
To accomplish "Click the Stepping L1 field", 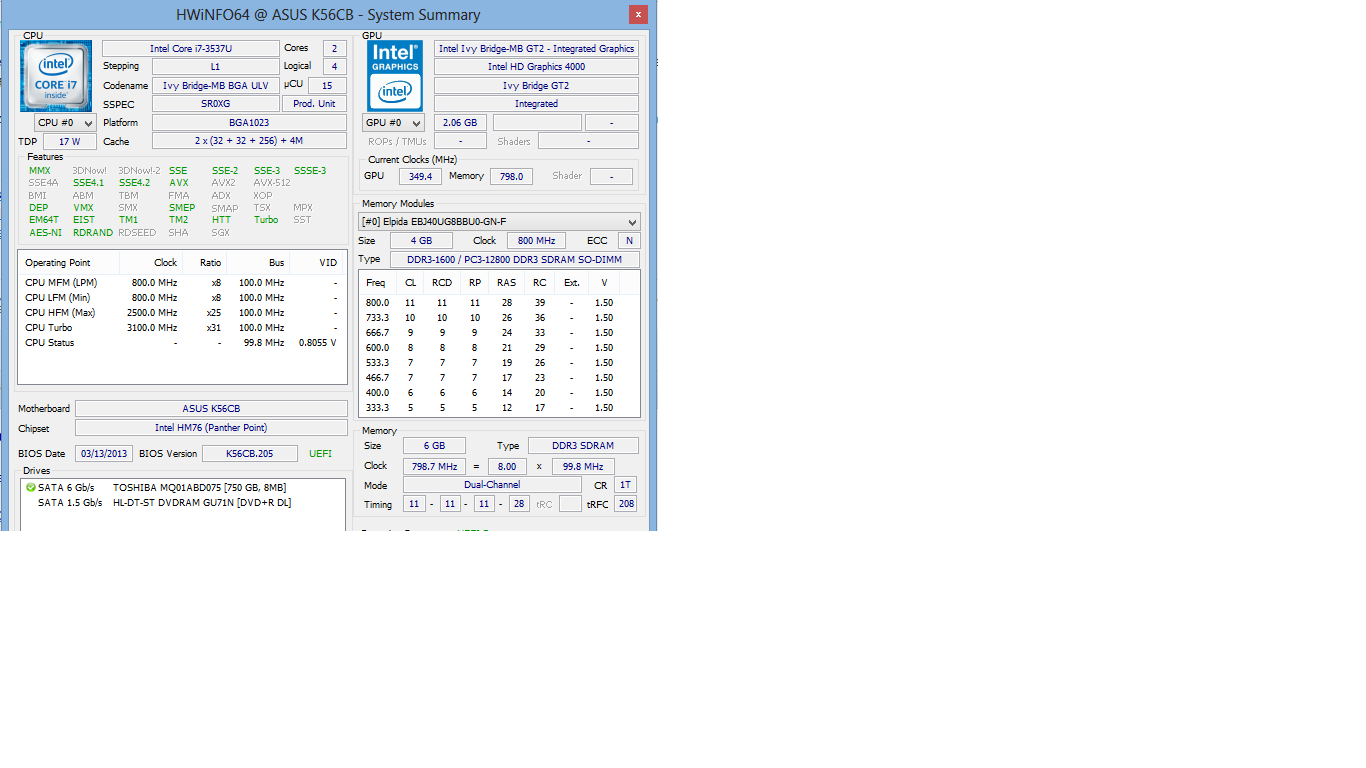I will 215,67.
